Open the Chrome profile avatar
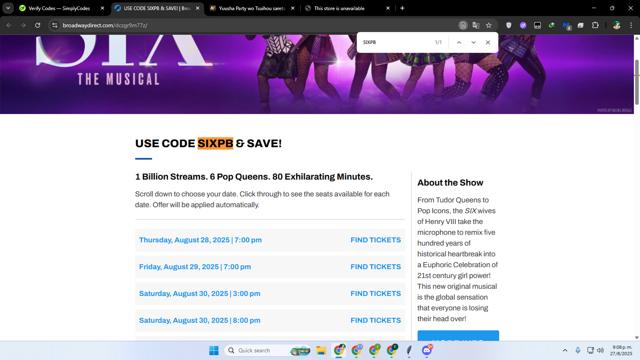 tap(616, 25)
